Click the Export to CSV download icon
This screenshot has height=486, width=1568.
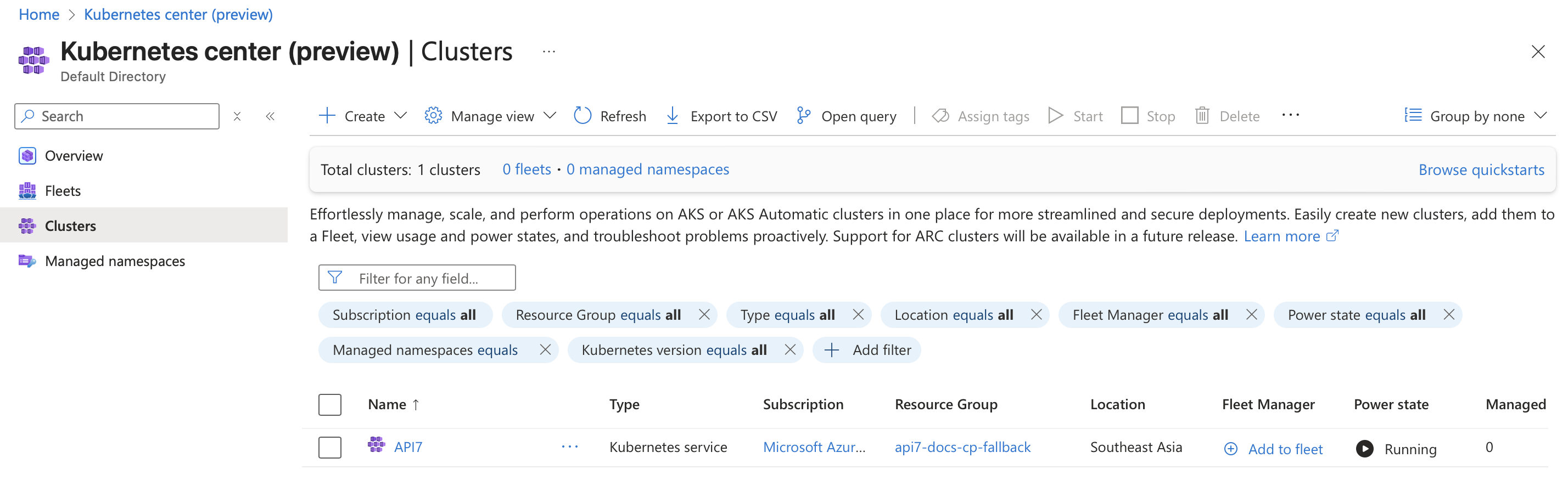[672, 116]
